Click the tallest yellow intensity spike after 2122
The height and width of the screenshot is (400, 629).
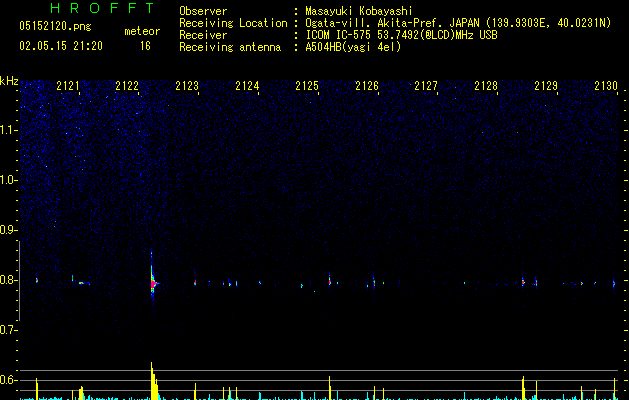[x=153, y=381]
